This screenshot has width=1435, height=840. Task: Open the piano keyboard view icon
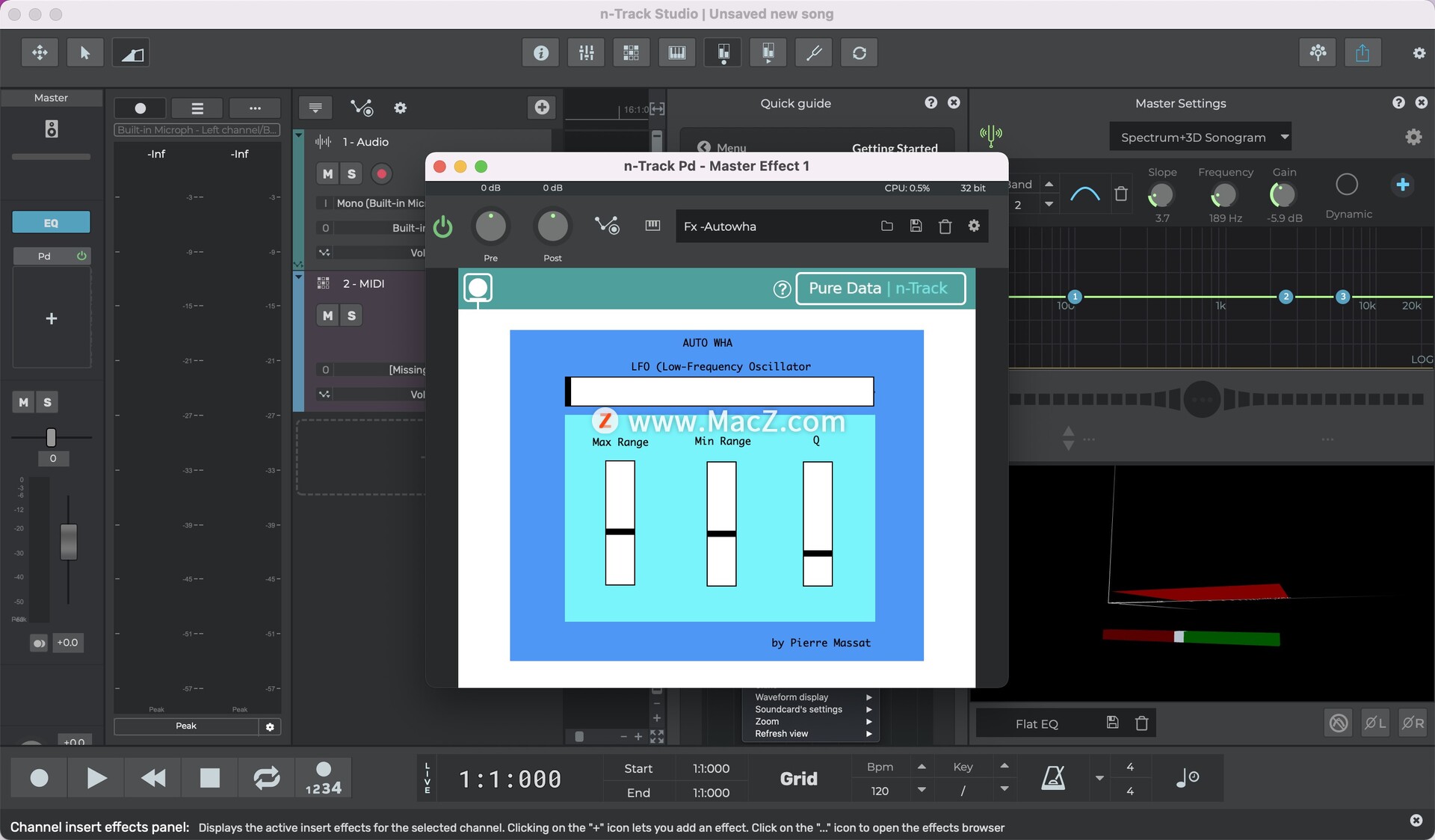(x=676, y=52)
